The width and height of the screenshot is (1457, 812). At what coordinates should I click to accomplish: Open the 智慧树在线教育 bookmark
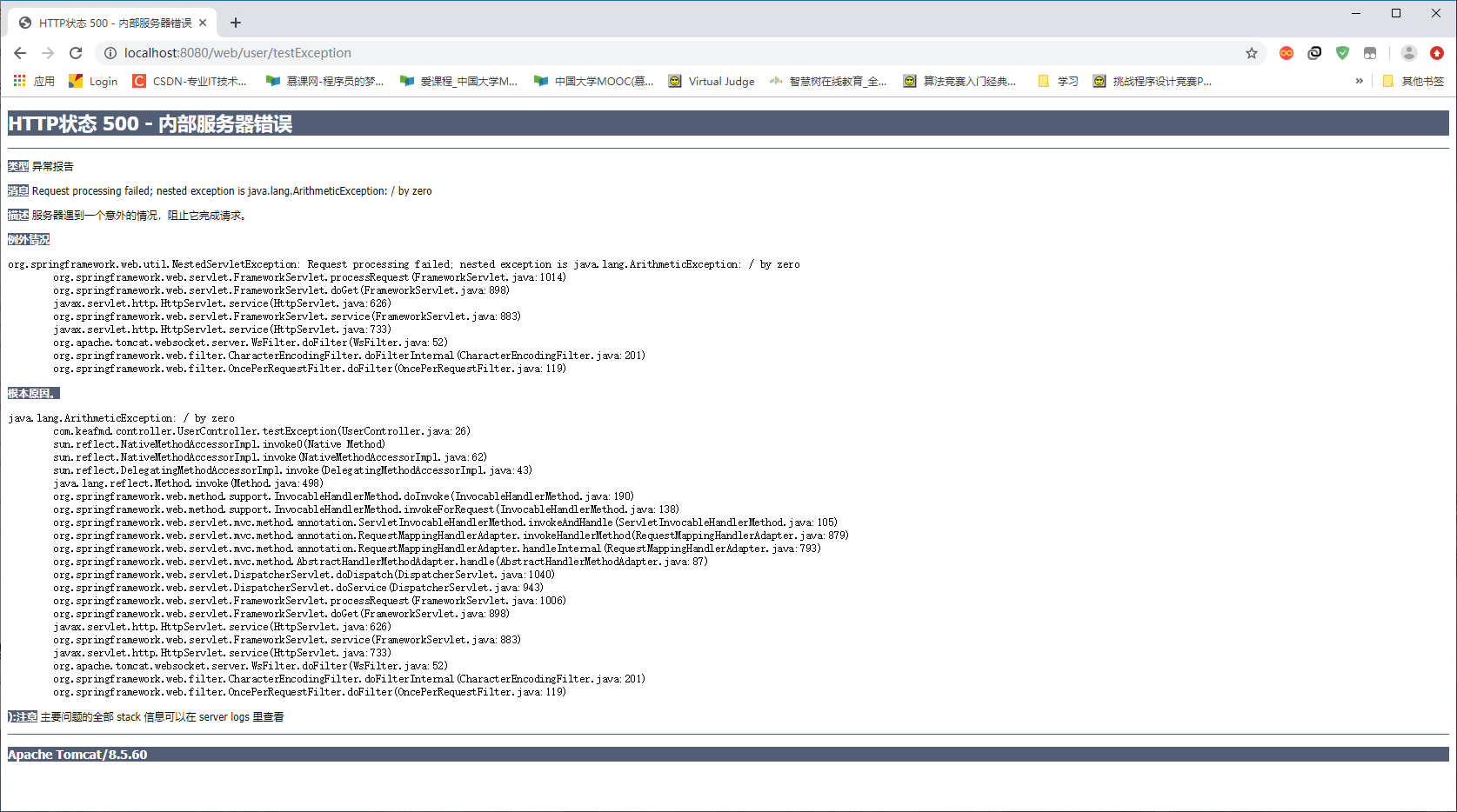(x=828, y=81)
